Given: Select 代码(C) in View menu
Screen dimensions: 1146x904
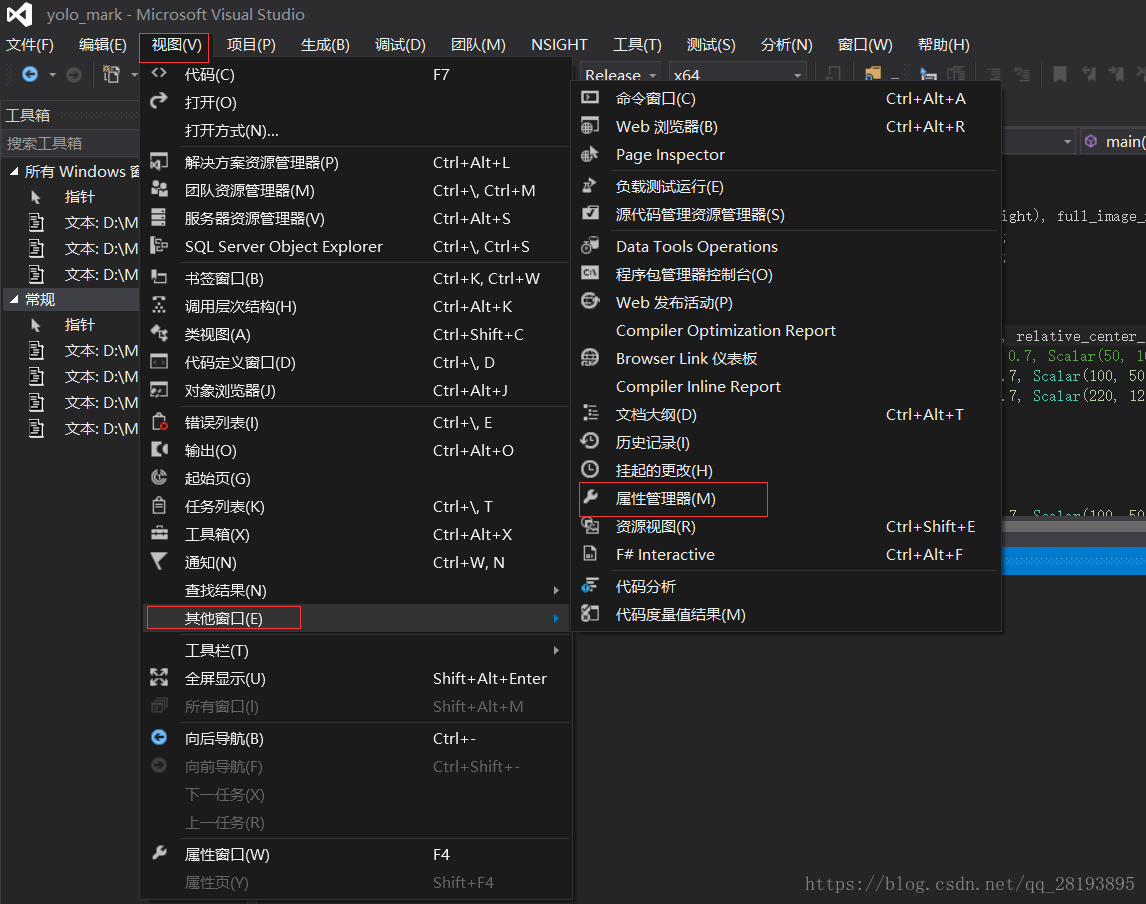Looking at the screenshot, I should (x=355, y=75).
